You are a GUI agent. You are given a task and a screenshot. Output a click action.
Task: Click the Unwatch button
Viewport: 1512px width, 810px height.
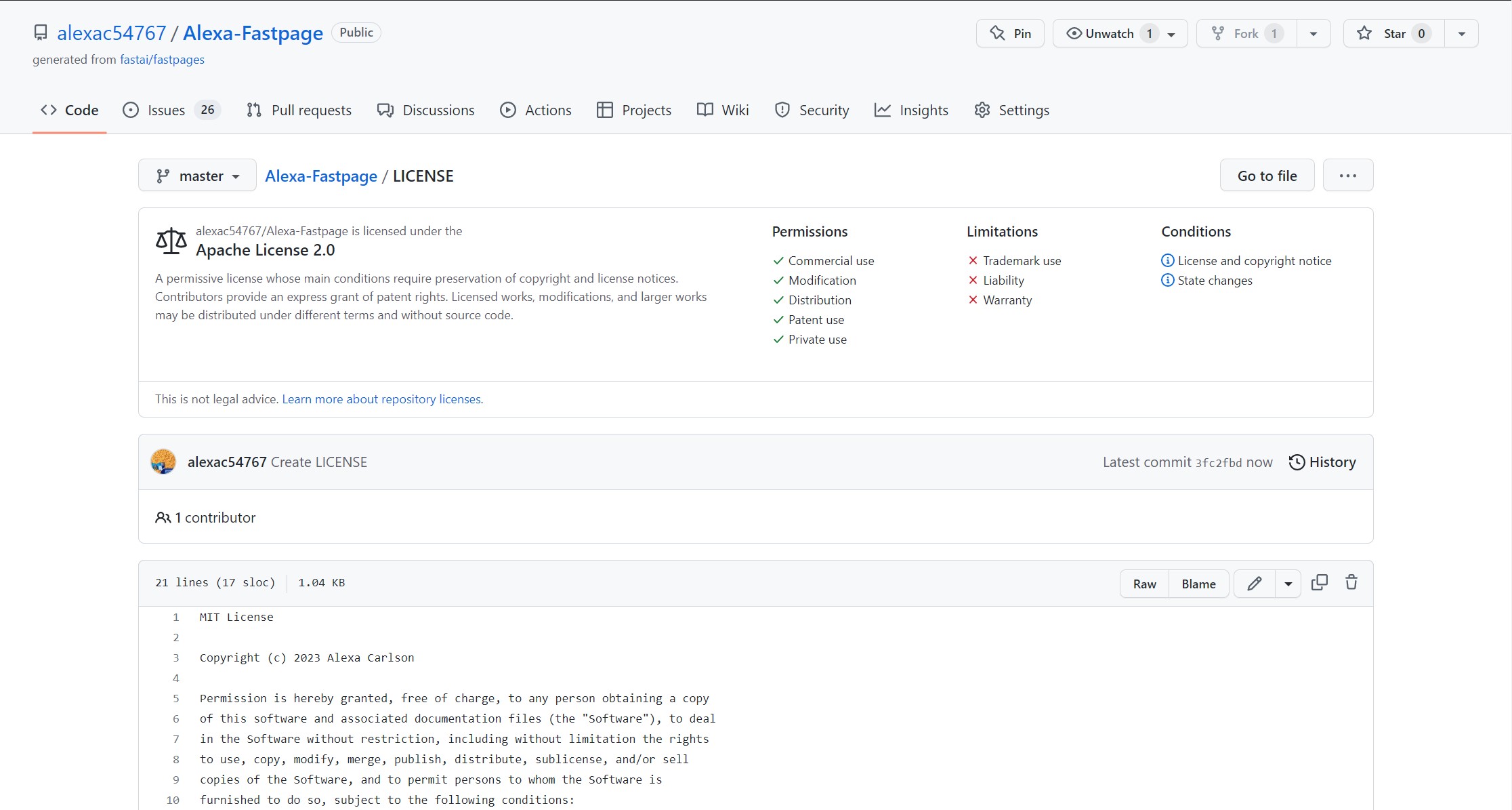pyautogui.click(x=1120, y=33)
